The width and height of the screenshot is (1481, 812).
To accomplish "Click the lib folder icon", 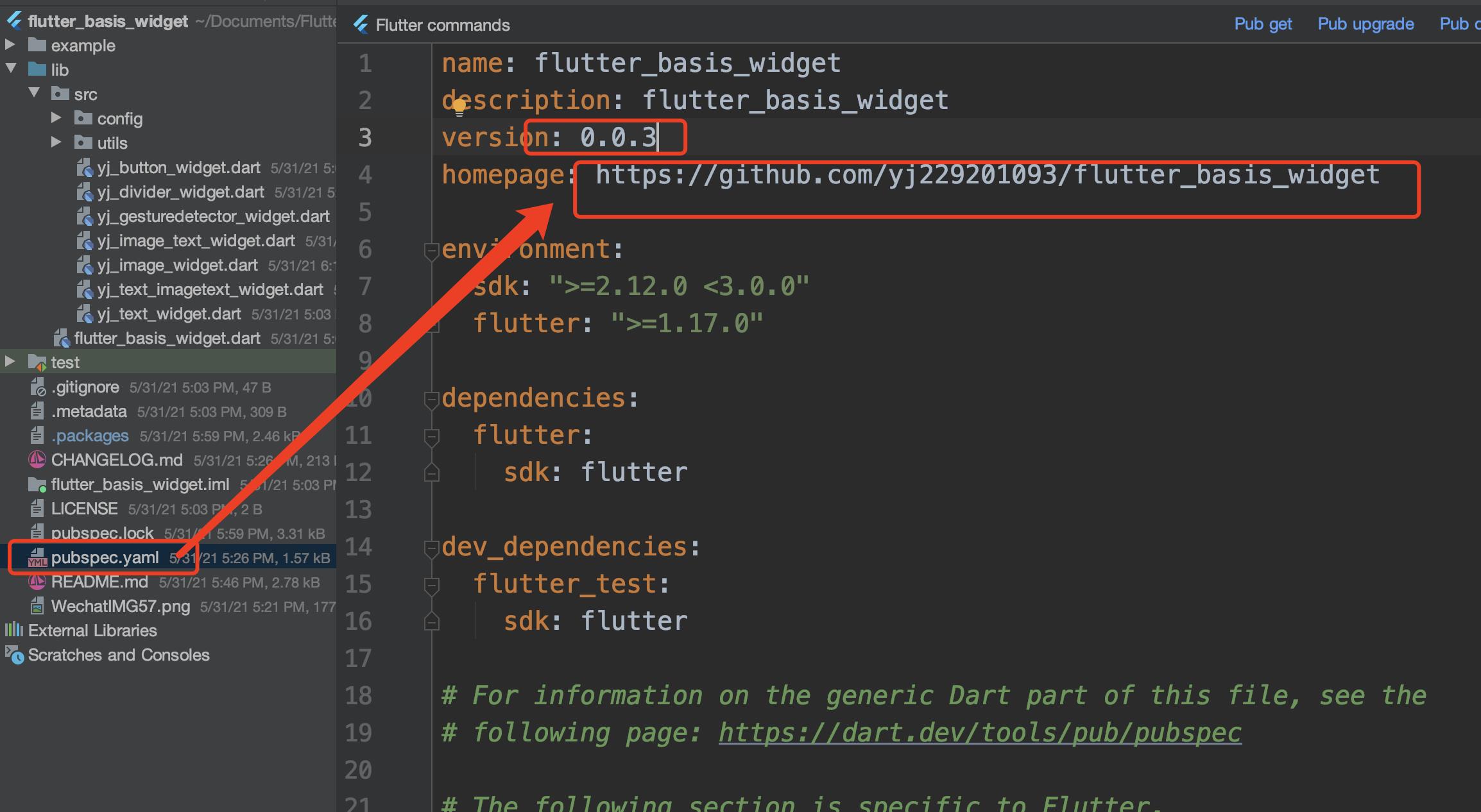I will 37,69.
